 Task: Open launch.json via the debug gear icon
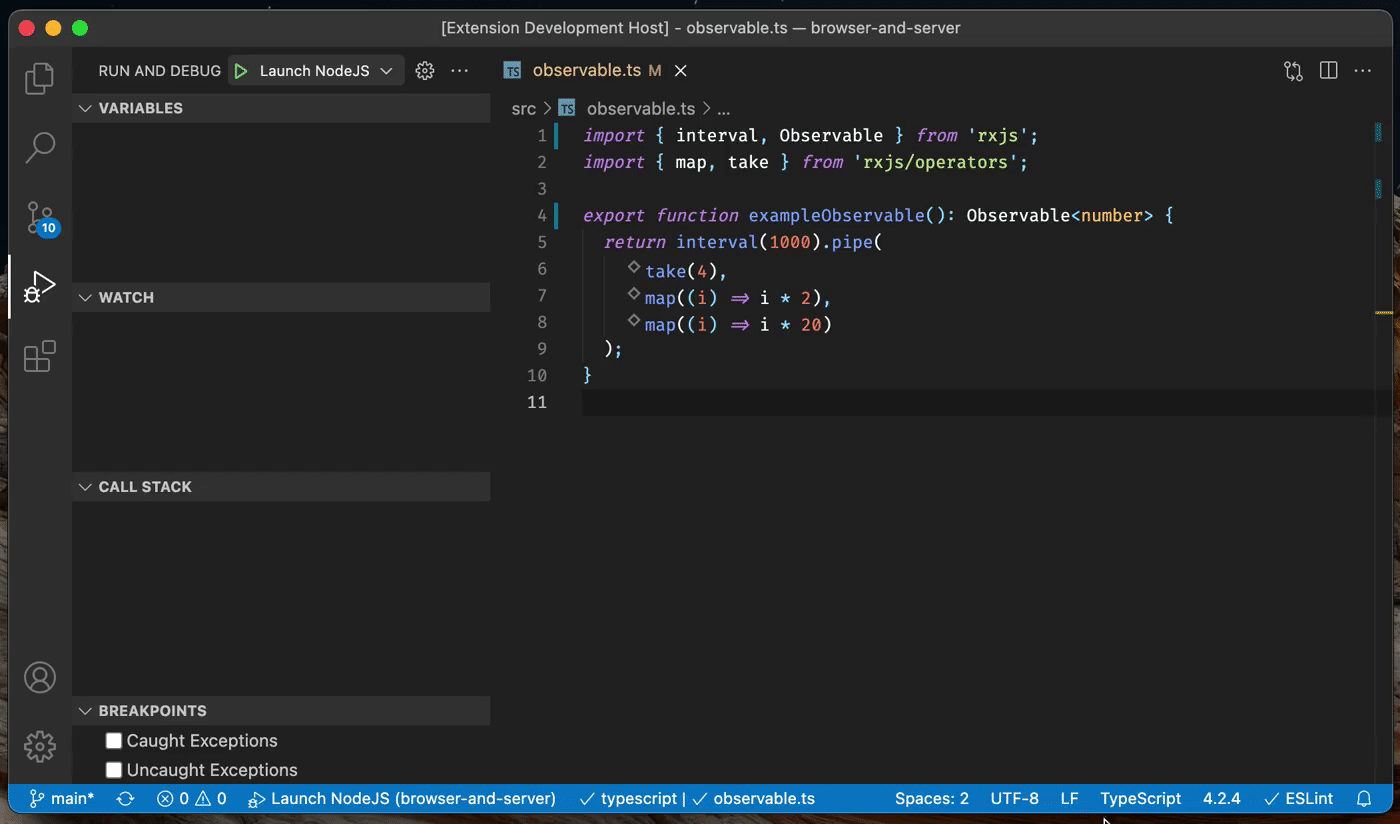point(425,71)
